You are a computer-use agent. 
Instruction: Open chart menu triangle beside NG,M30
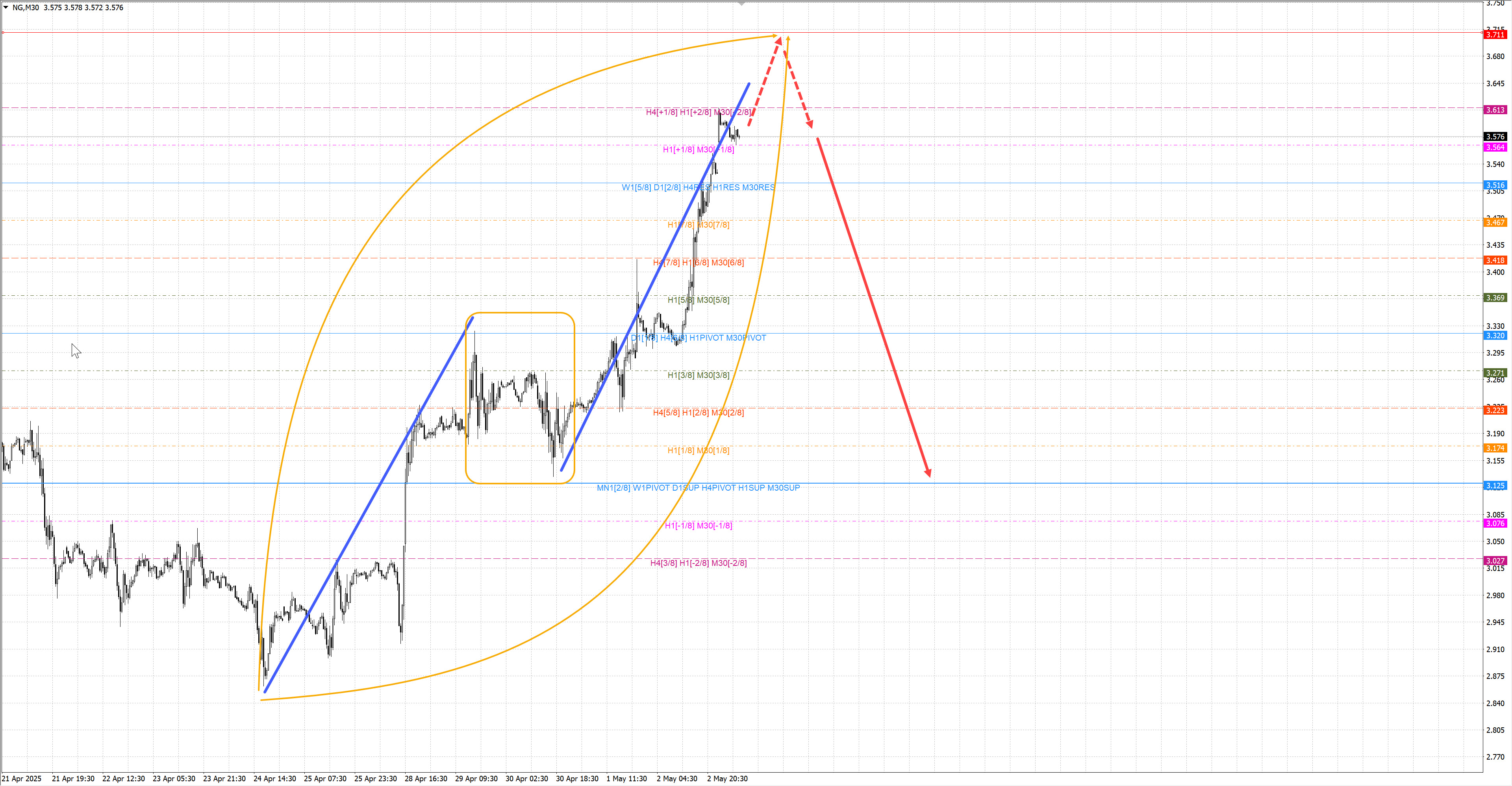[x=6, y=7]
